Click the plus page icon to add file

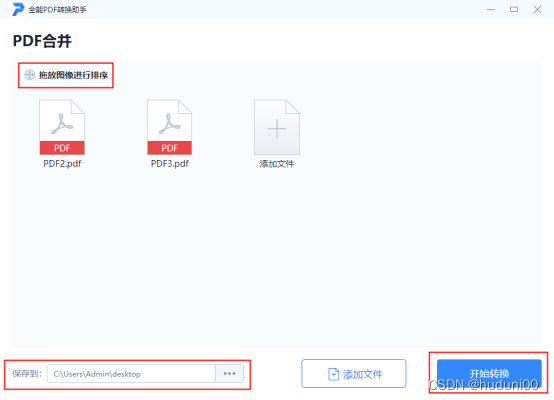point(277,127)
